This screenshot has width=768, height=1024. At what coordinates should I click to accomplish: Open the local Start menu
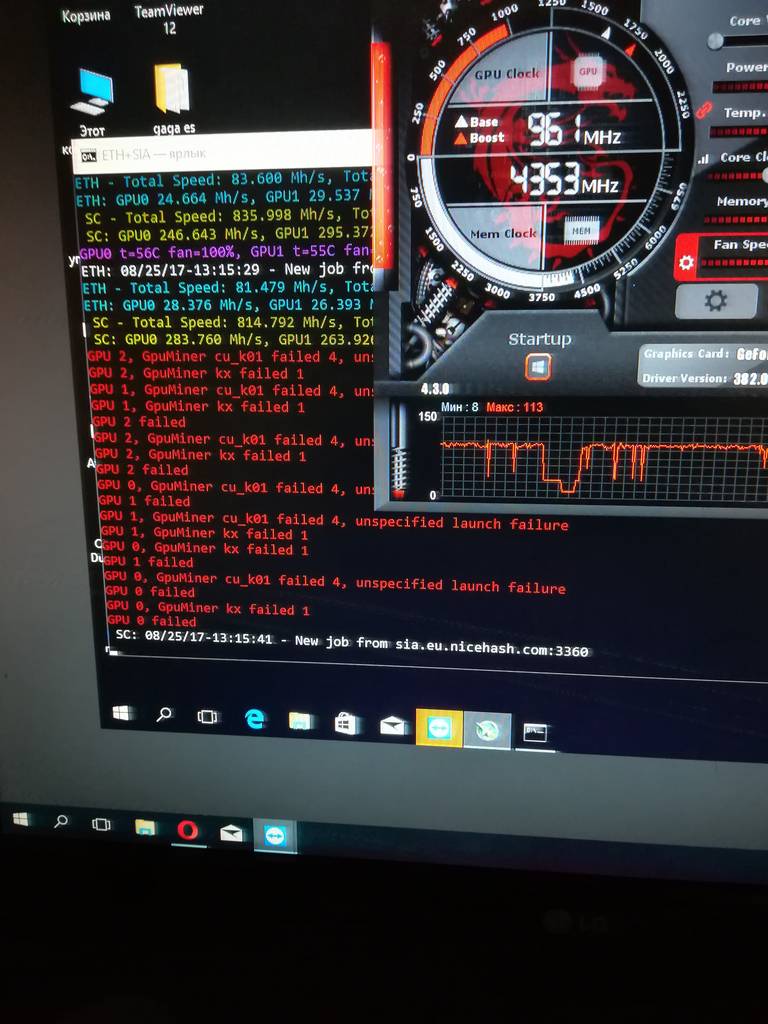21,819
